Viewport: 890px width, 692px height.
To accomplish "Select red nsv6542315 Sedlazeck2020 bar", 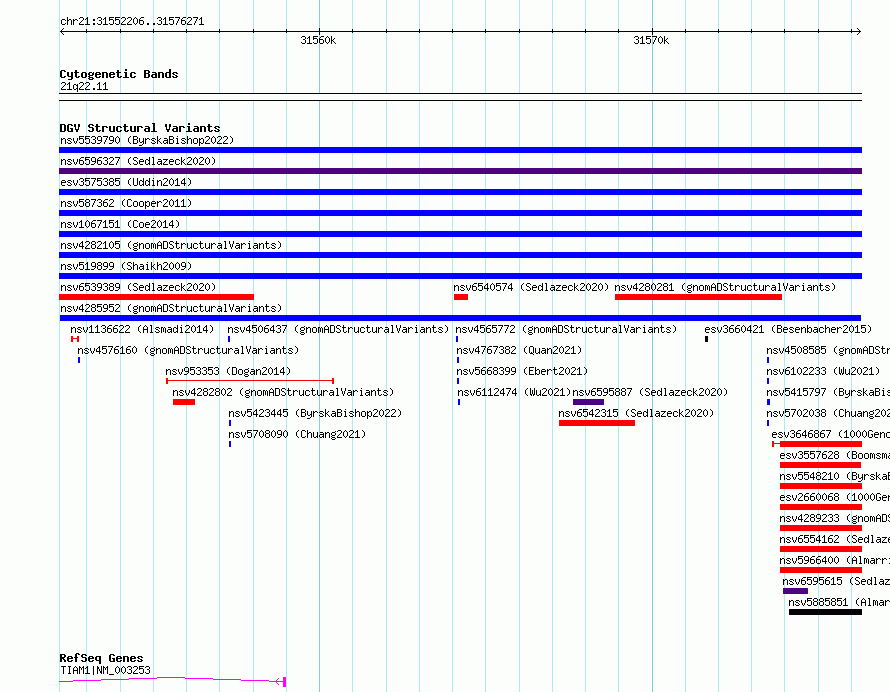I will (597, 423).
